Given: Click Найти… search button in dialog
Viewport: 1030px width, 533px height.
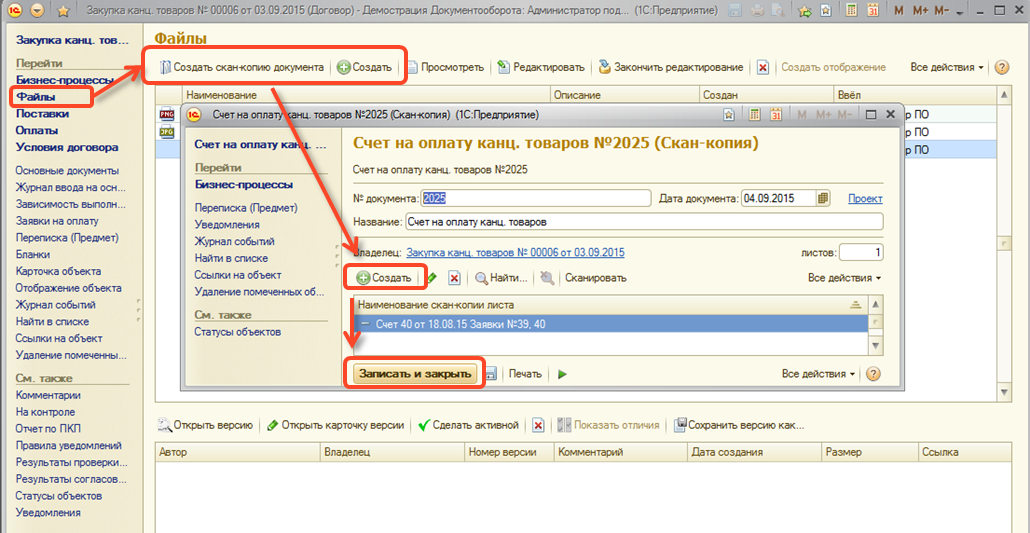Looking at the screenshot, I should coord(501,278).
